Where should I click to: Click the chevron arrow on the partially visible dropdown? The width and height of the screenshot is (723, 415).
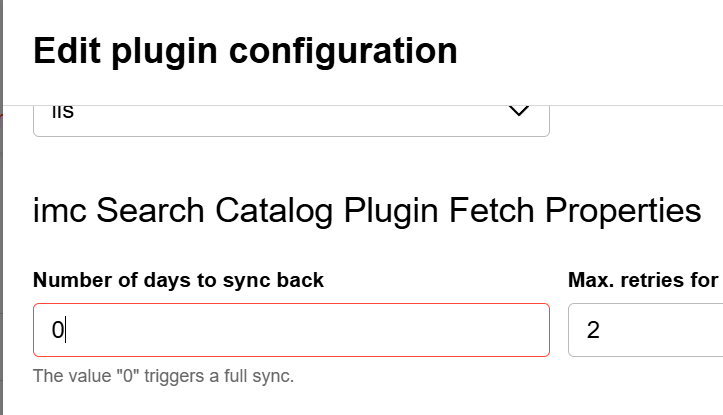click(x=518, y=112)
